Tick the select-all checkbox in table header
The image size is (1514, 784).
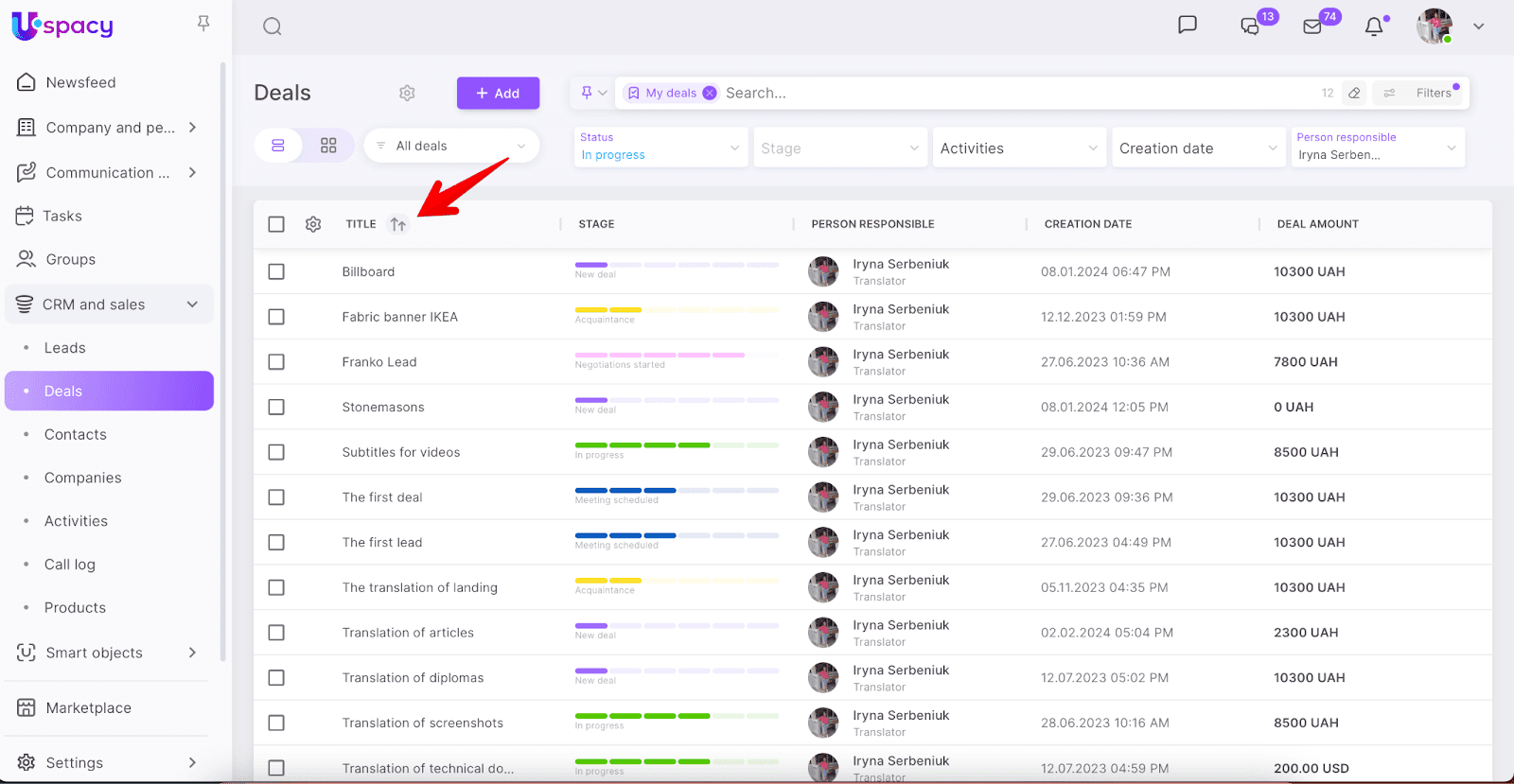click(x=276, y=224)
